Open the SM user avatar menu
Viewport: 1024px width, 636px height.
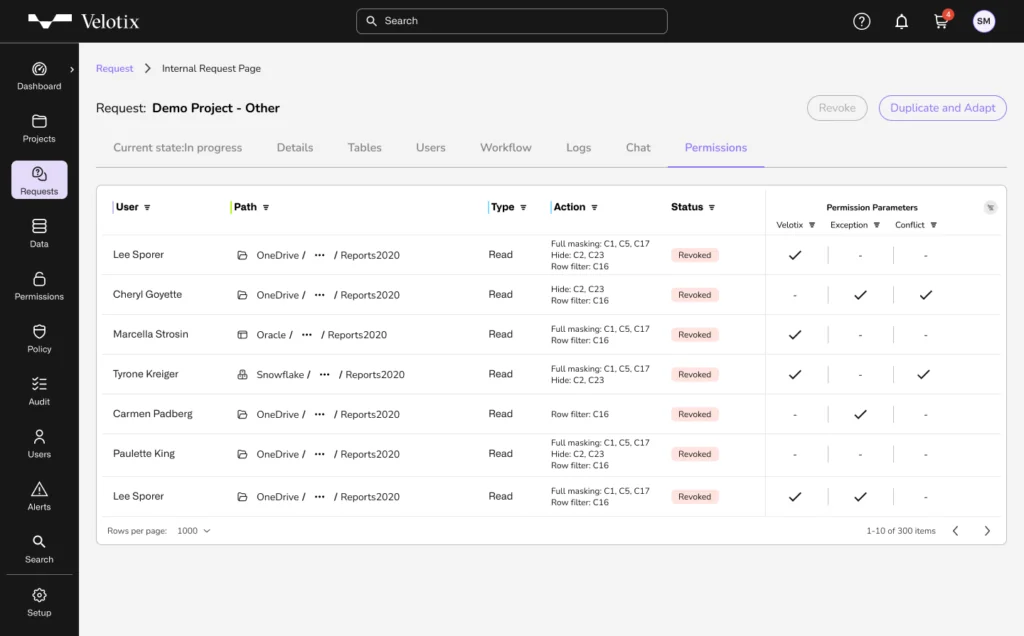984,22
